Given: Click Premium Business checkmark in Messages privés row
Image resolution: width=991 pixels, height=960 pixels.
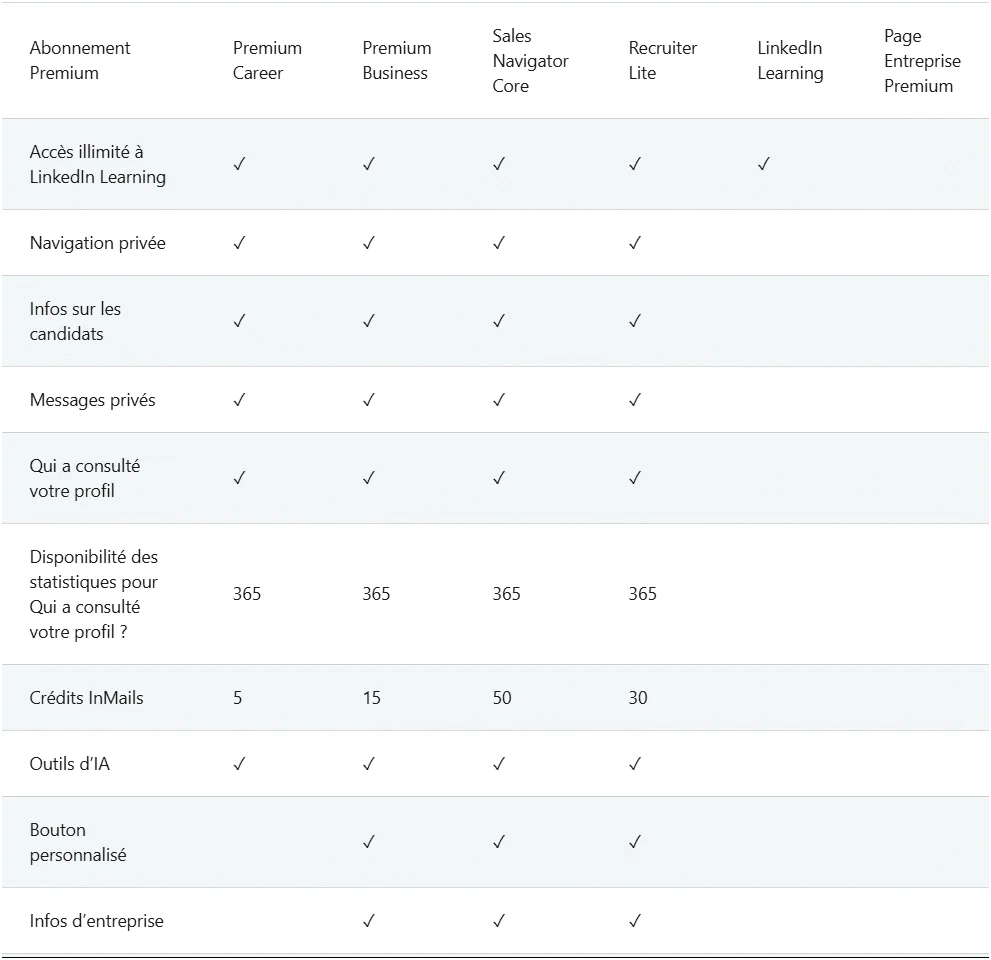Looking at the screenshot, I should [368, 400].
